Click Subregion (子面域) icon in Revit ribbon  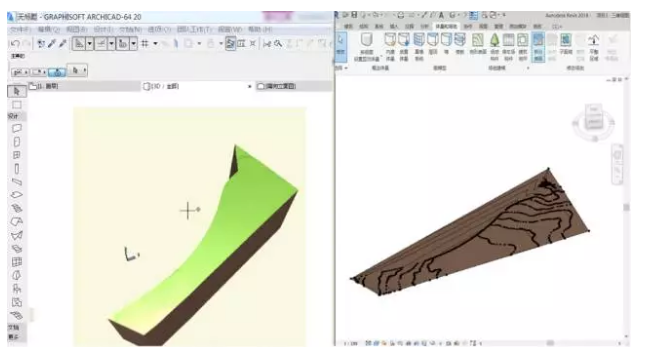566,44
